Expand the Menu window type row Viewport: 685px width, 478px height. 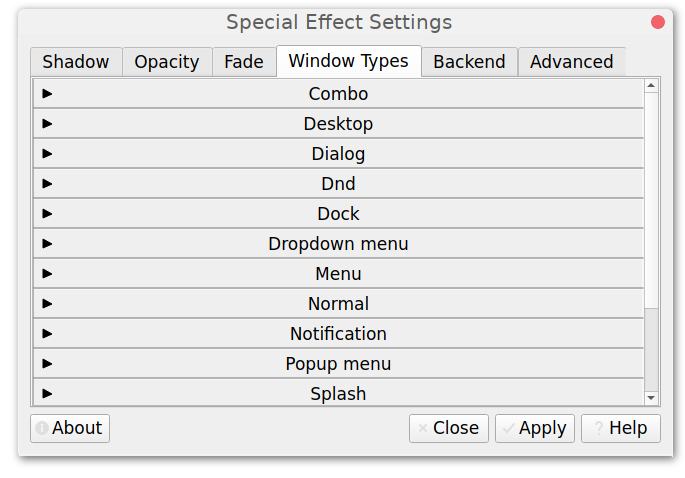point(47,274)
